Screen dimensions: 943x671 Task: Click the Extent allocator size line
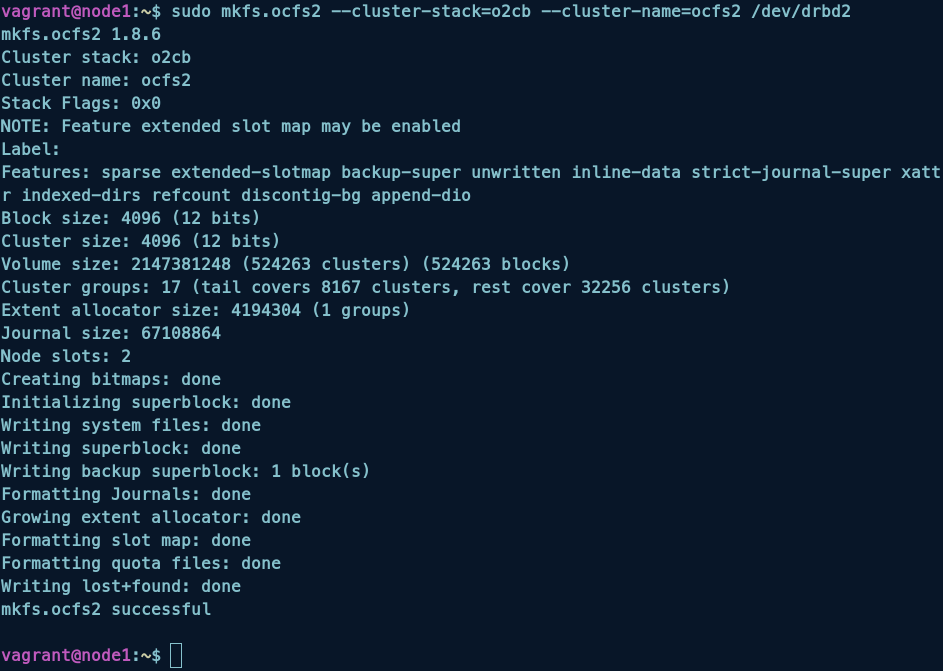[x=206, y=310]
